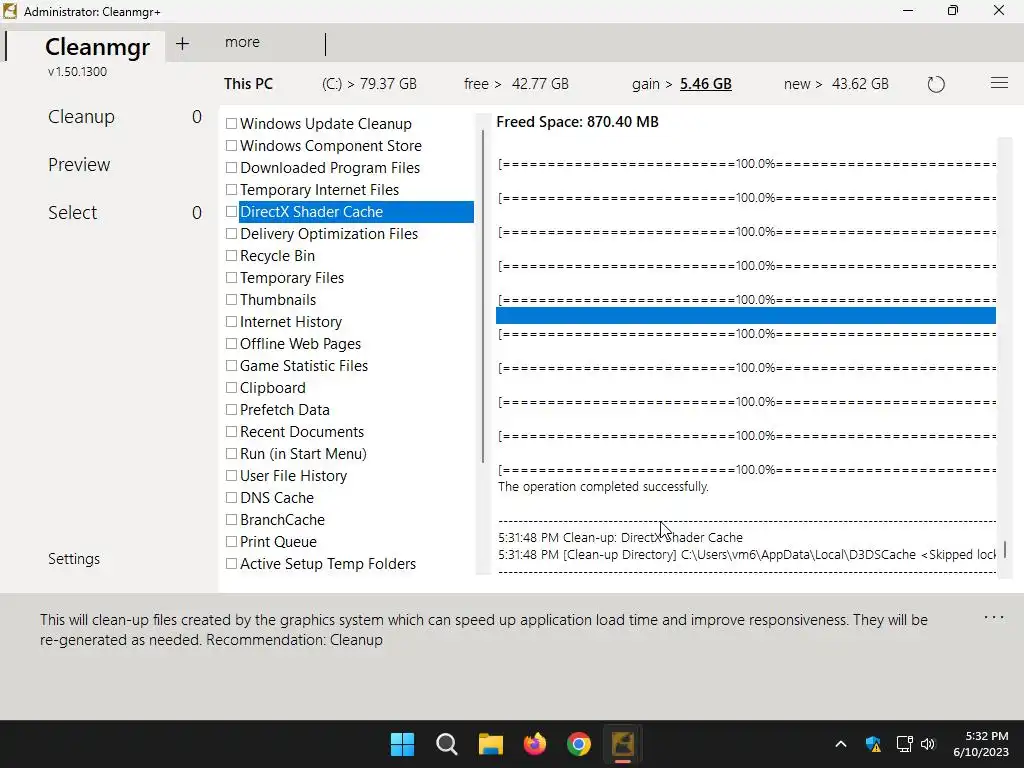Tick the Offline Web Pages checkbox
Viewport: 1024px width, 768px height.
click(x=231, y=344)
